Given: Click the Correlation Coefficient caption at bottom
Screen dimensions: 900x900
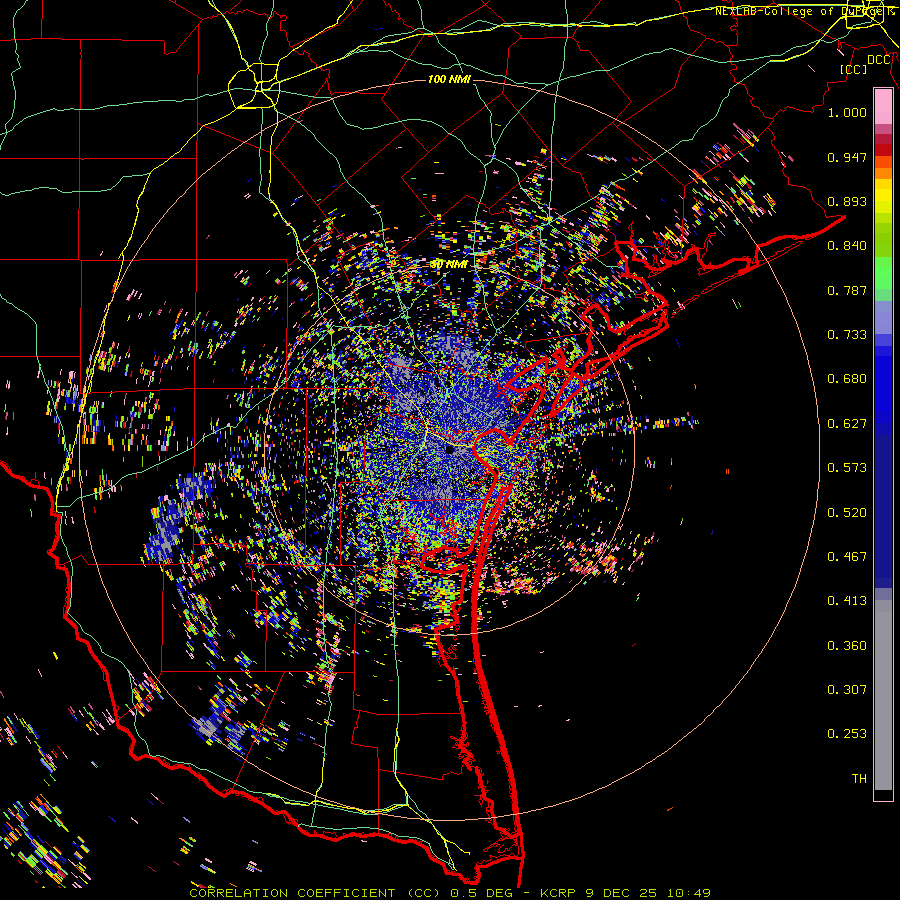Looking at the screenshot, I should (x=449, y=893).
